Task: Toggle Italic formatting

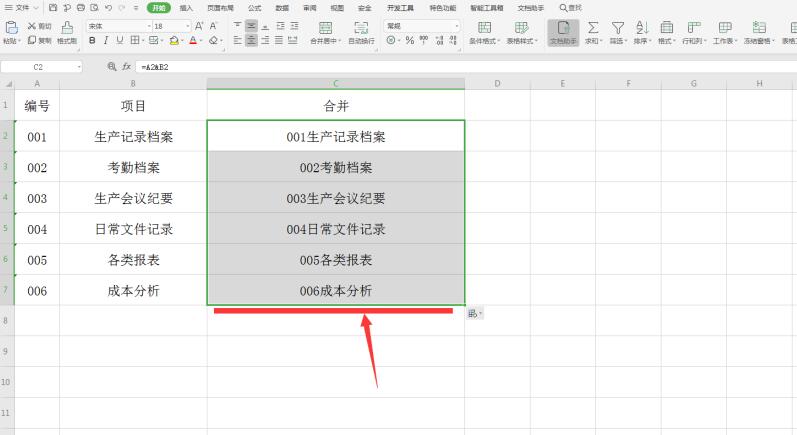Action: point(106,40)
